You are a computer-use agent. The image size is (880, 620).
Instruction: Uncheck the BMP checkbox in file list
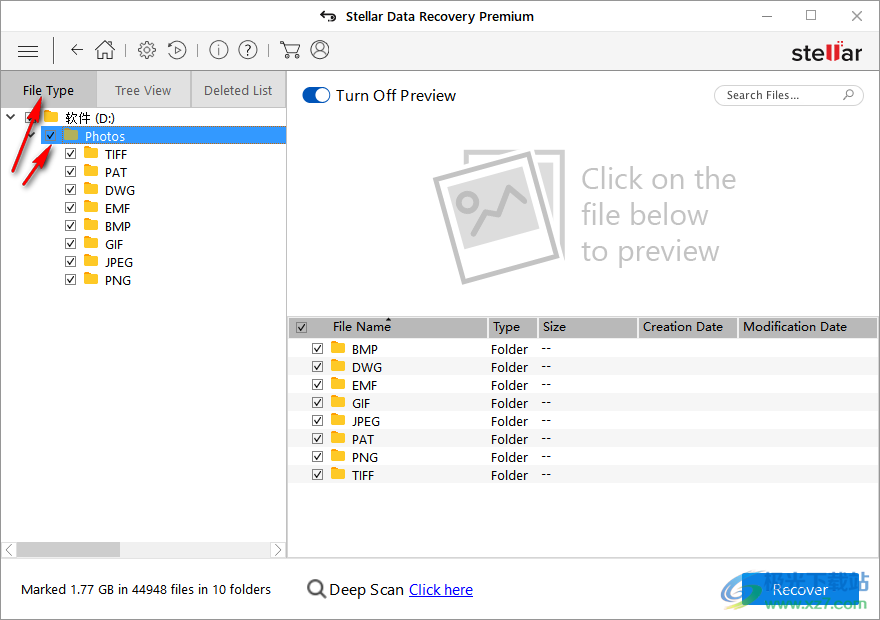tap(317, 348)
